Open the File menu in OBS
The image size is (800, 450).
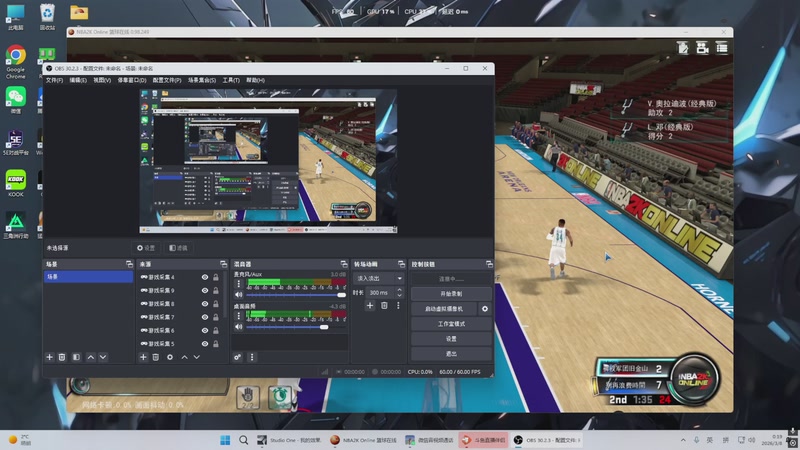pyautogui.click(x=54, y=80)
